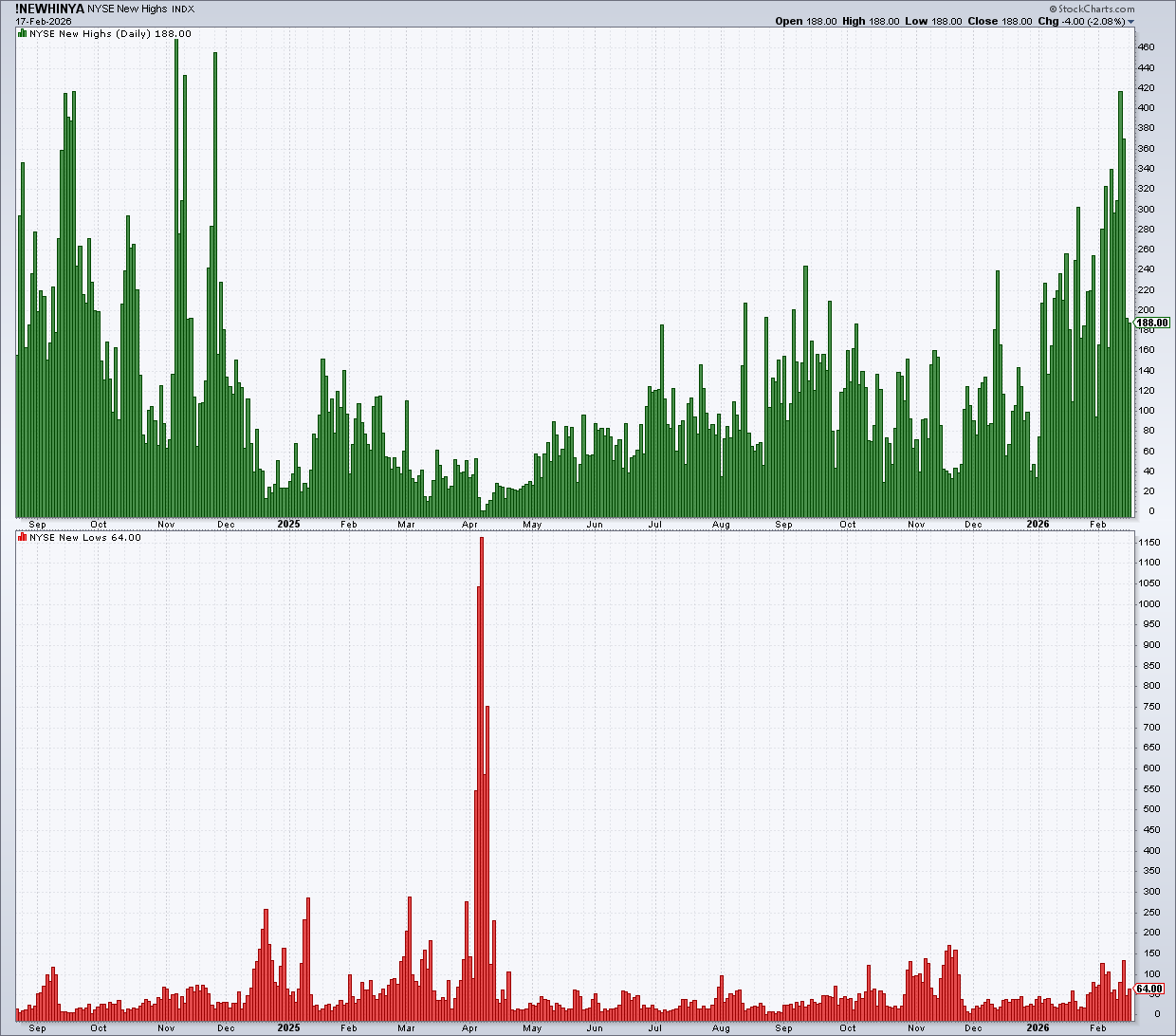Click the red bar-chart icon beside NYSE New Lows
Viewport: 1176px width, 1036px height.
click(22, 538)
